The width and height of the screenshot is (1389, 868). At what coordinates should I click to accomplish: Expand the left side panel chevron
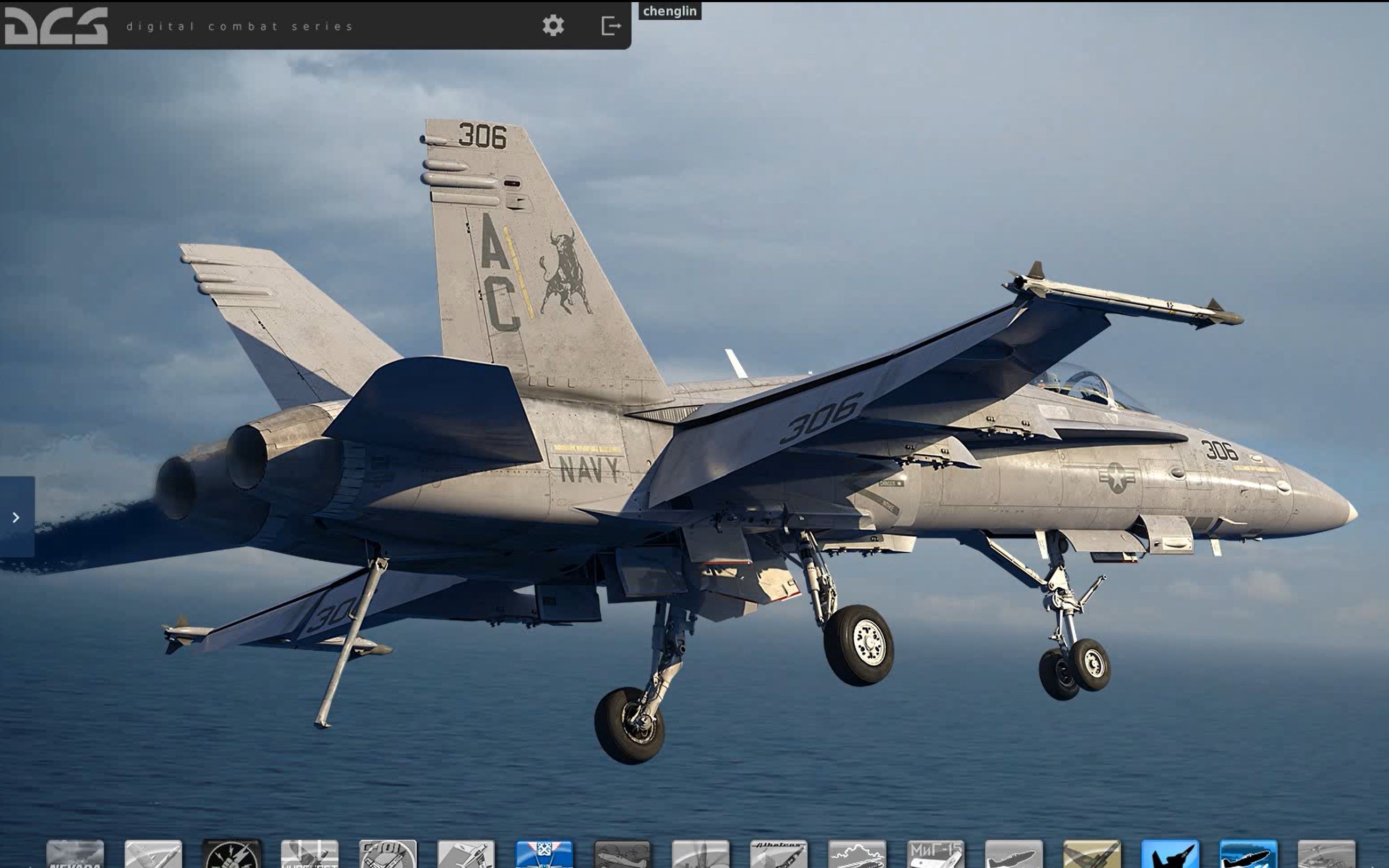click(x=17, y=517)
